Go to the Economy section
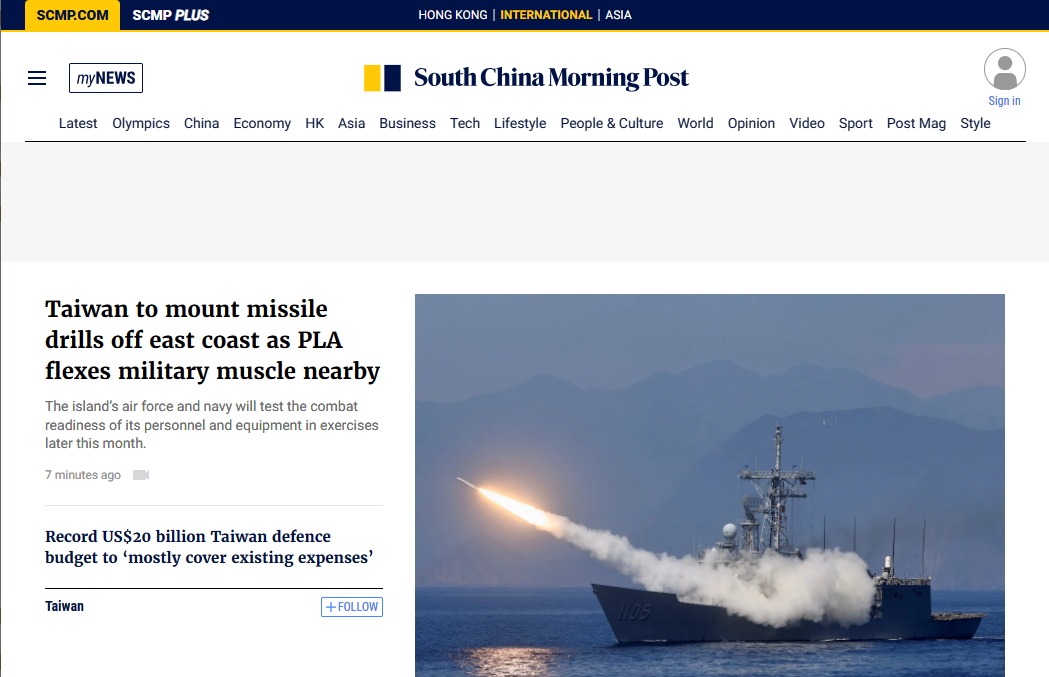 (262, 123)
